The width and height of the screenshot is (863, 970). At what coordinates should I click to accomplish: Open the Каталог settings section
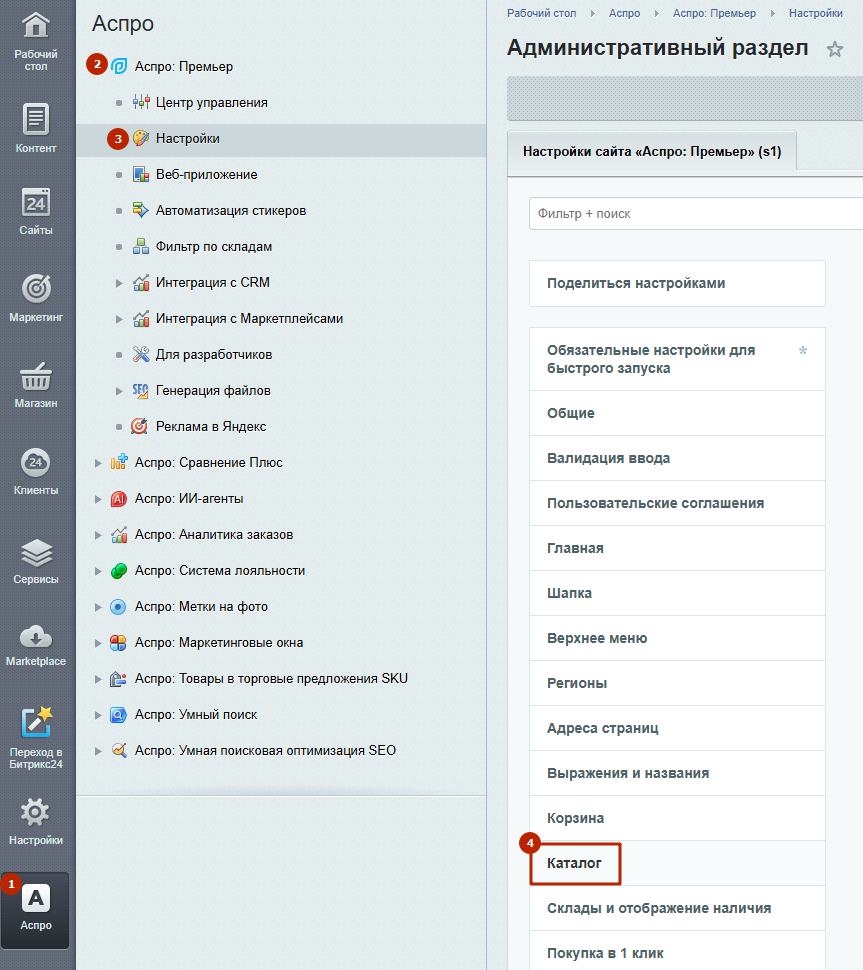[x=677, y=863]
